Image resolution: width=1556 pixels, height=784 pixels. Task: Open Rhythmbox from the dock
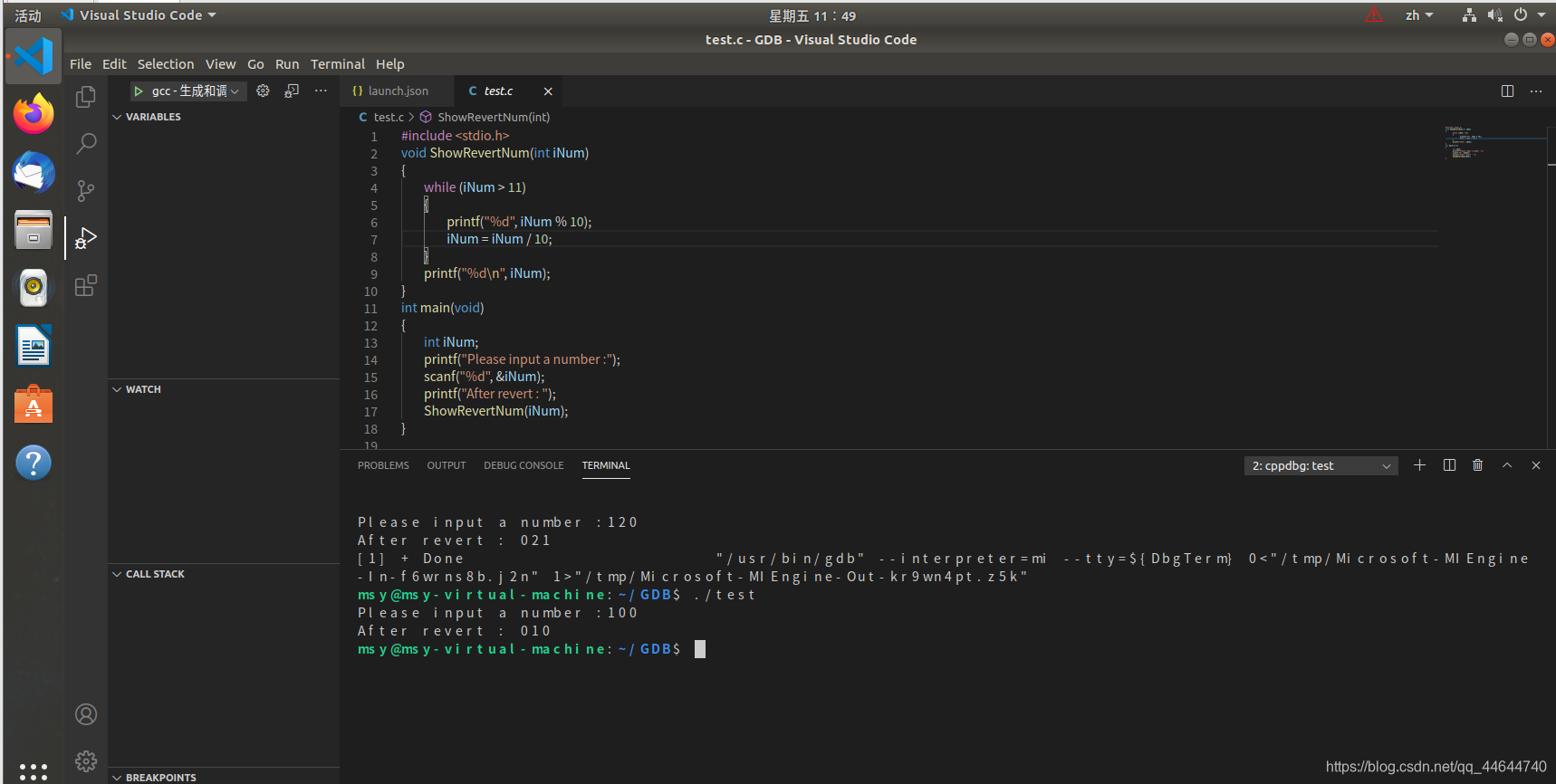(x=34, y=288)
